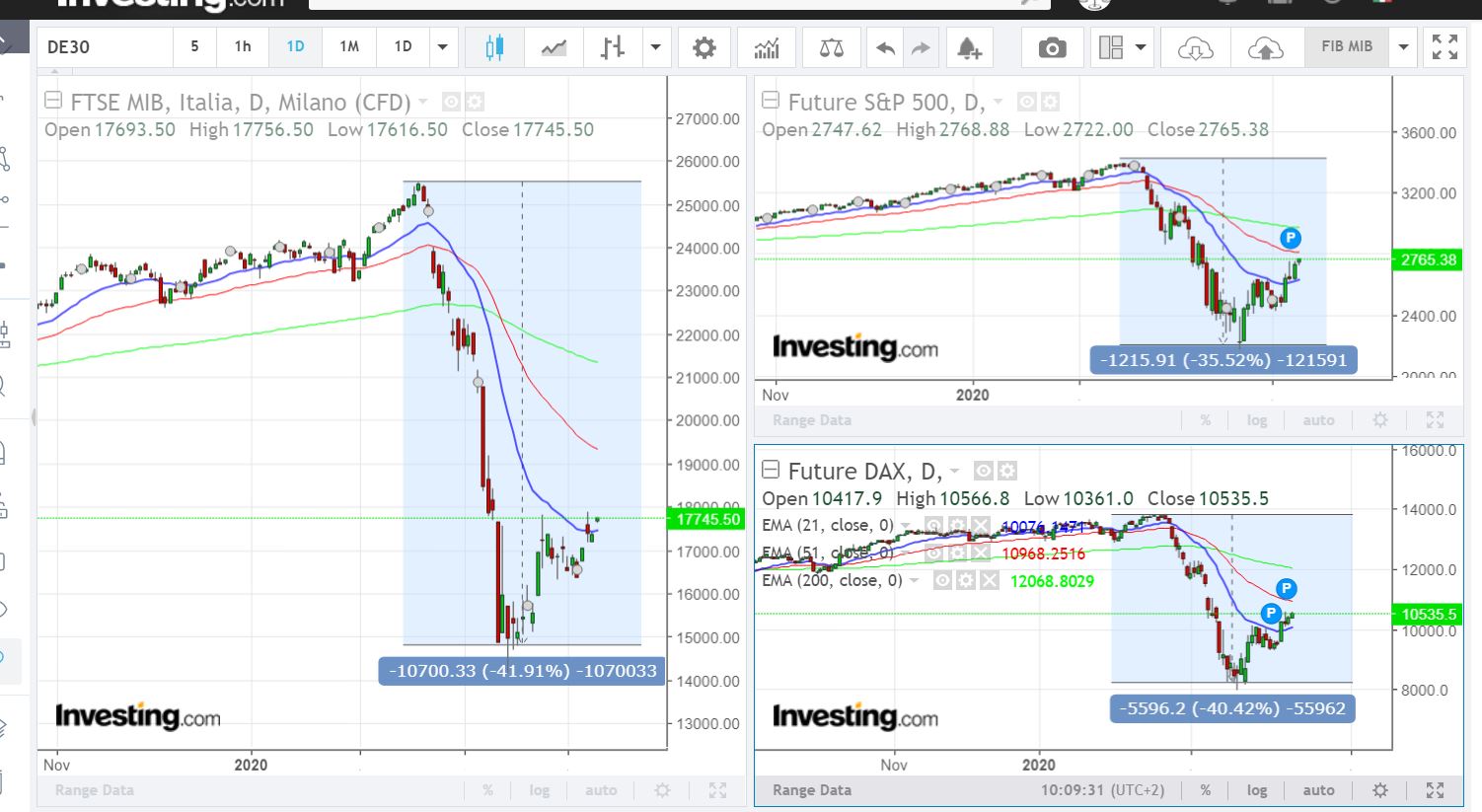Hide the EMA 51 indicator
This screenshot has width=1482, height=812.
point(932,554)
